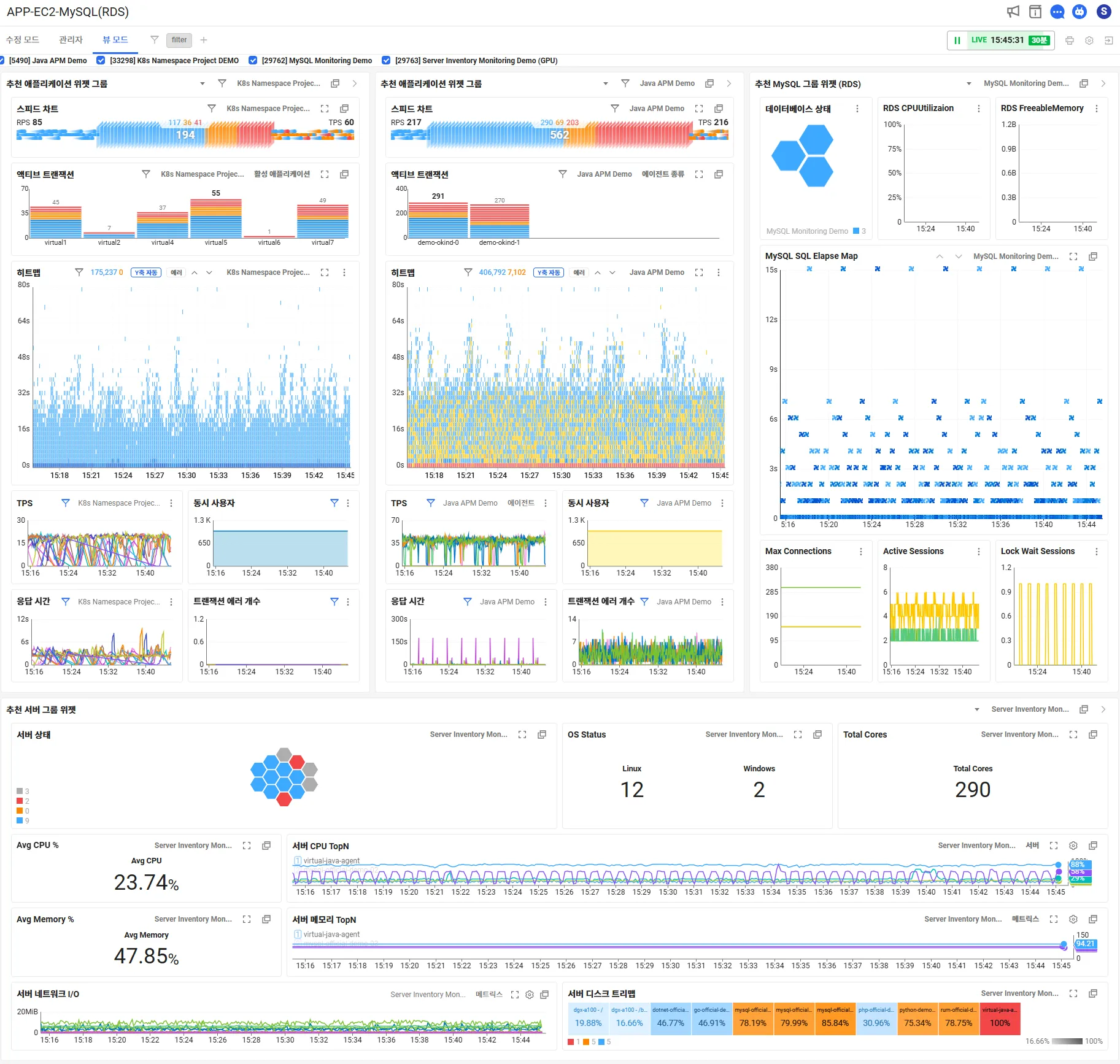Select 서버 option on 서버 CPU TopN

point(1033,846)
